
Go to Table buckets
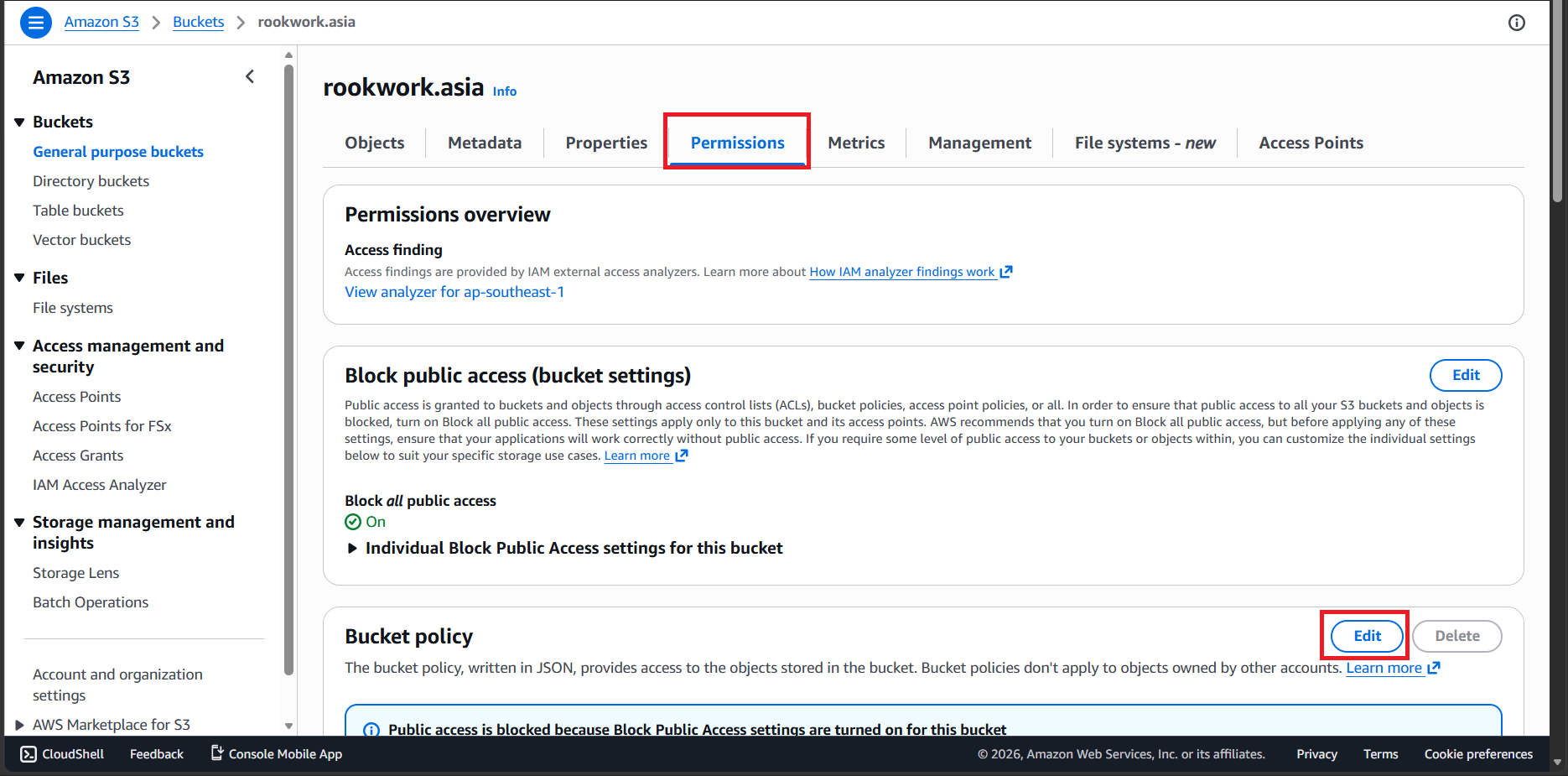tap(78, 211)
